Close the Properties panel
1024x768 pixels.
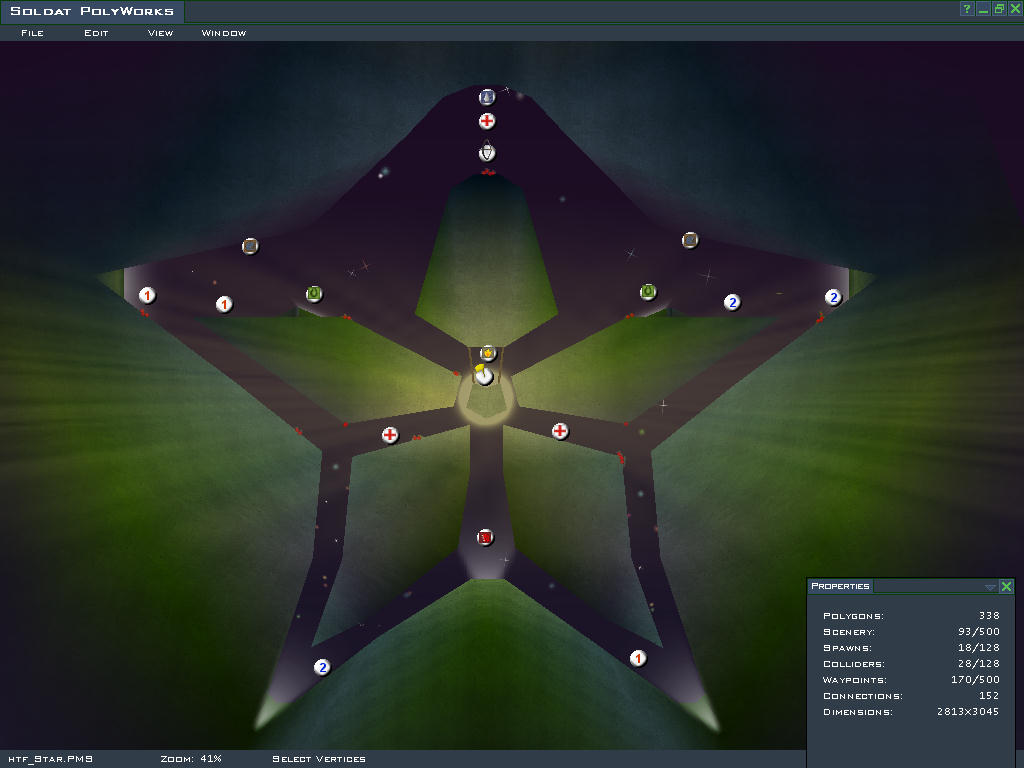coord(1007,587)
